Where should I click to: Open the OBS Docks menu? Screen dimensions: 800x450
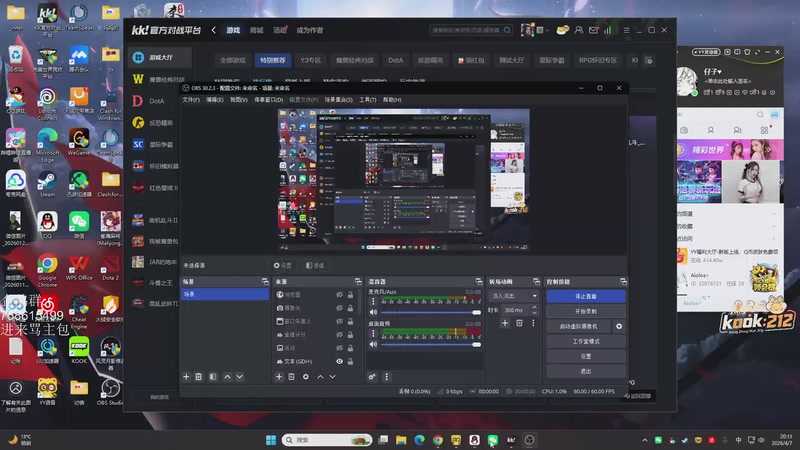click(268, 99)
